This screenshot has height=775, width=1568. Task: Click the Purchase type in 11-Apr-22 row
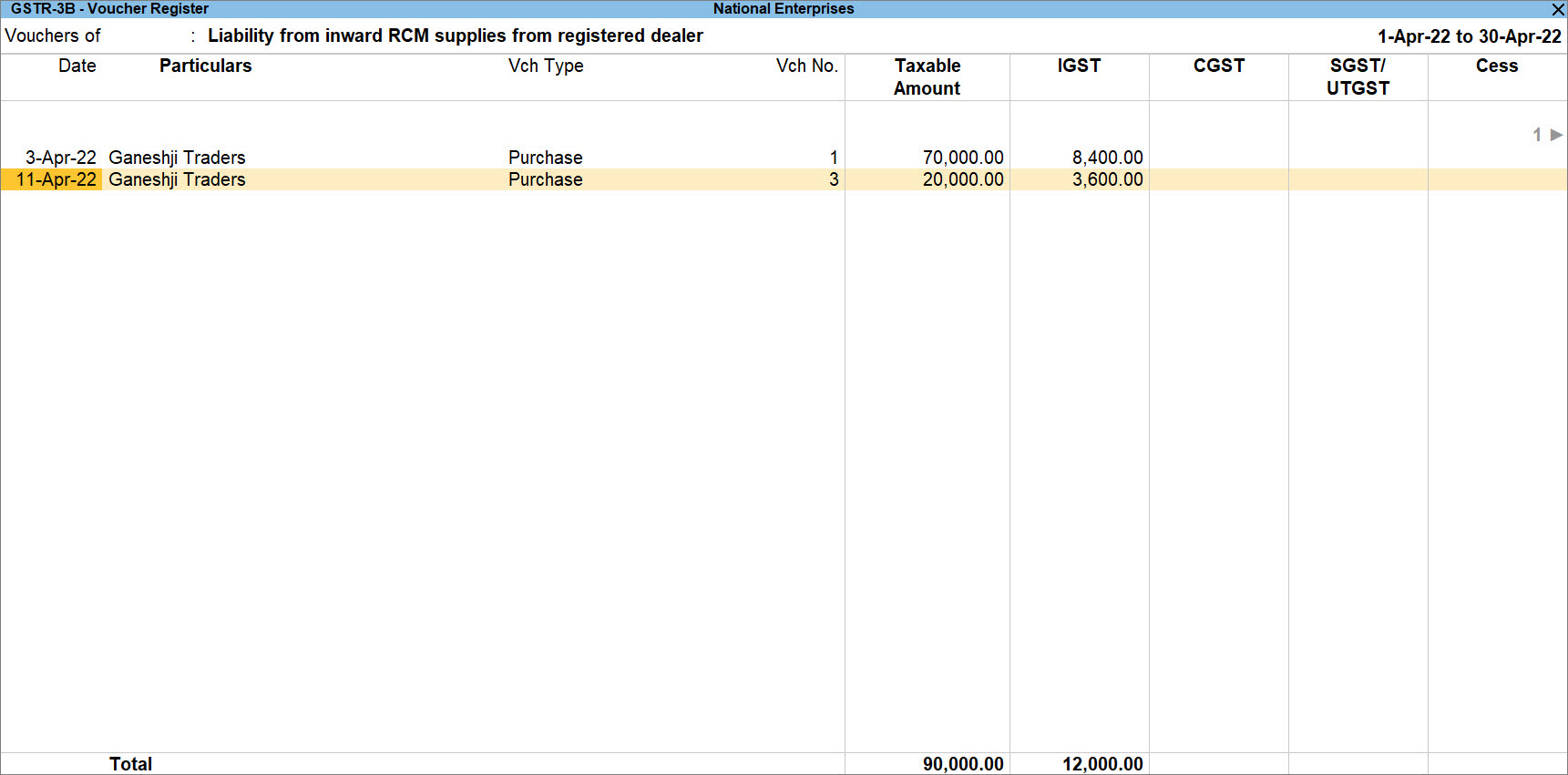(x=545, y=179)
